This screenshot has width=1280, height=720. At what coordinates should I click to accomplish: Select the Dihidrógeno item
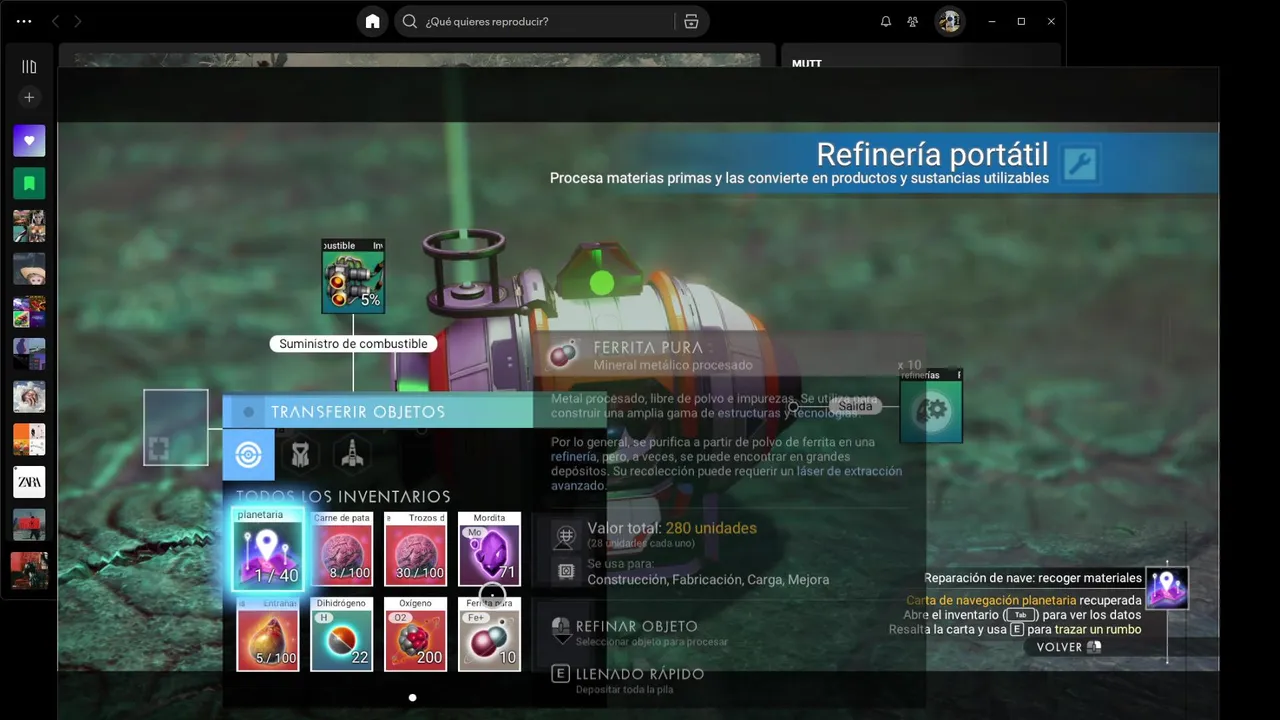point(342,634)
